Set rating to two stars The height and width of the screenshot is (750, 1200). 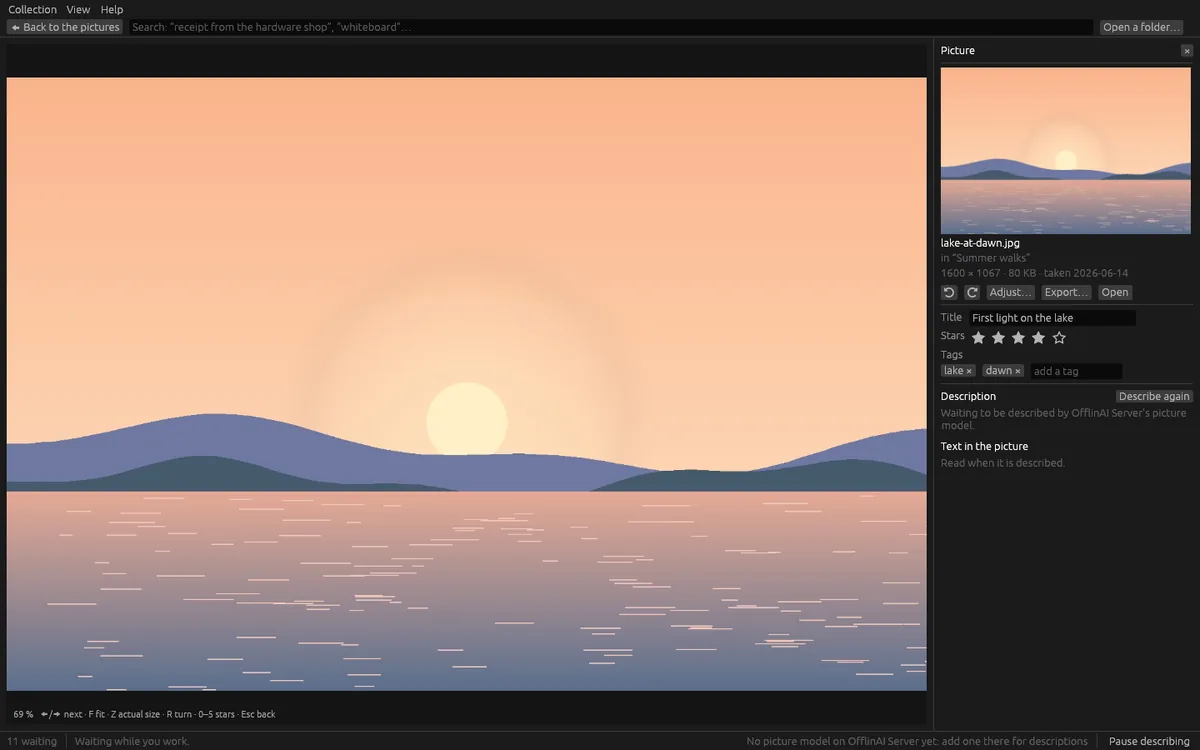pyautogui.click(x=998, y=338)
